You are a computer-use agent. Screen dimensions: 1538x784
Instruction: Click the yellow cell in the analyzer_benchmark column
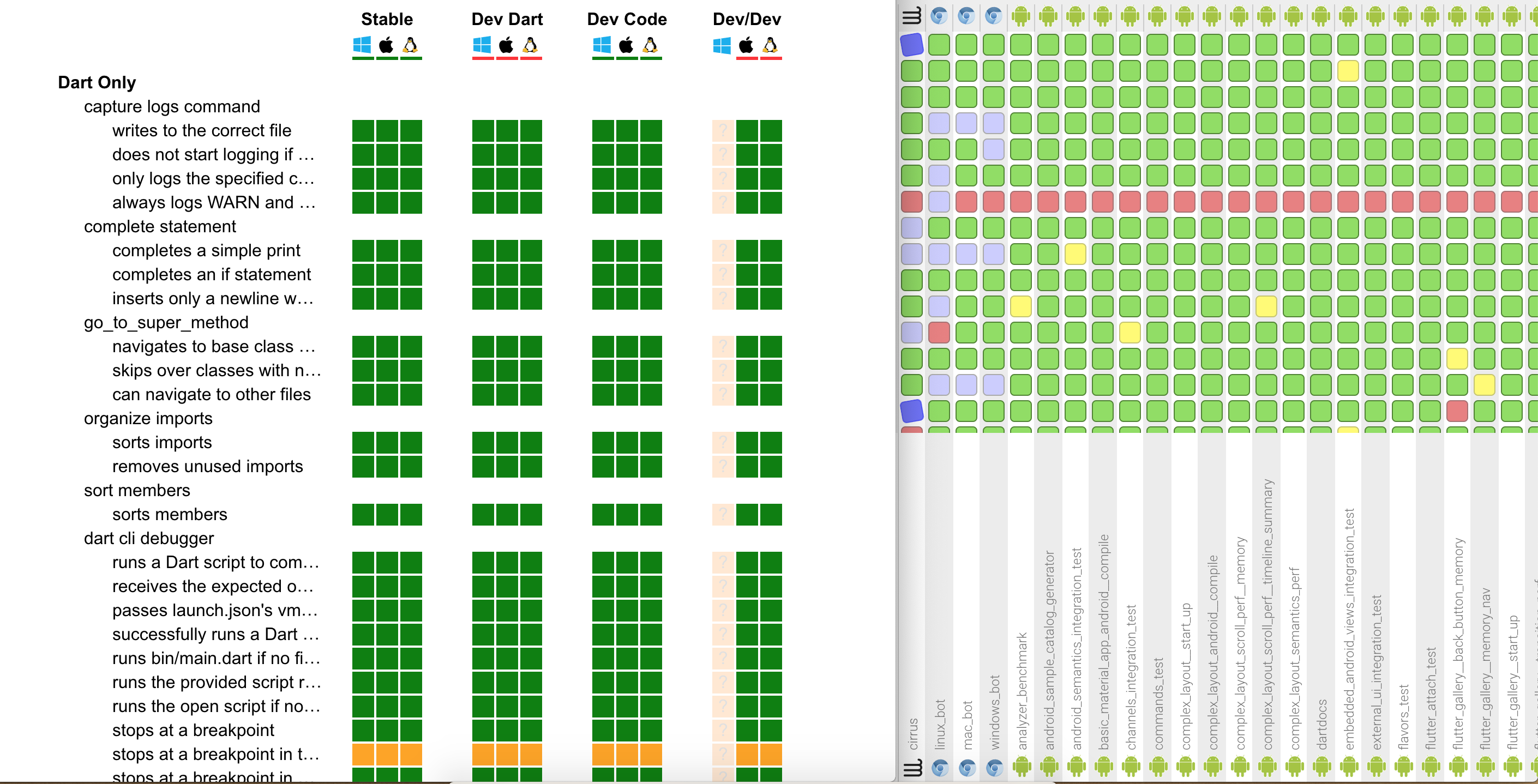coord(1021,306)
